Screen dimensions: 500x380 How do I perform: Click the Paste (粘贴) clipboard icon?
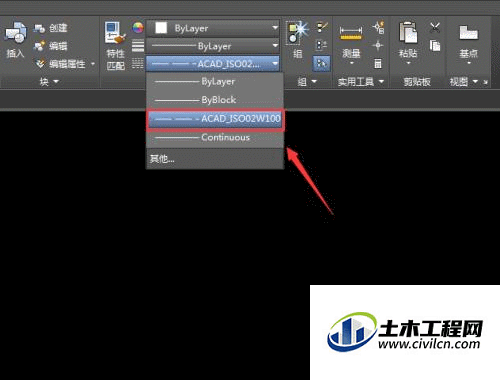click(x=408, y=33)
